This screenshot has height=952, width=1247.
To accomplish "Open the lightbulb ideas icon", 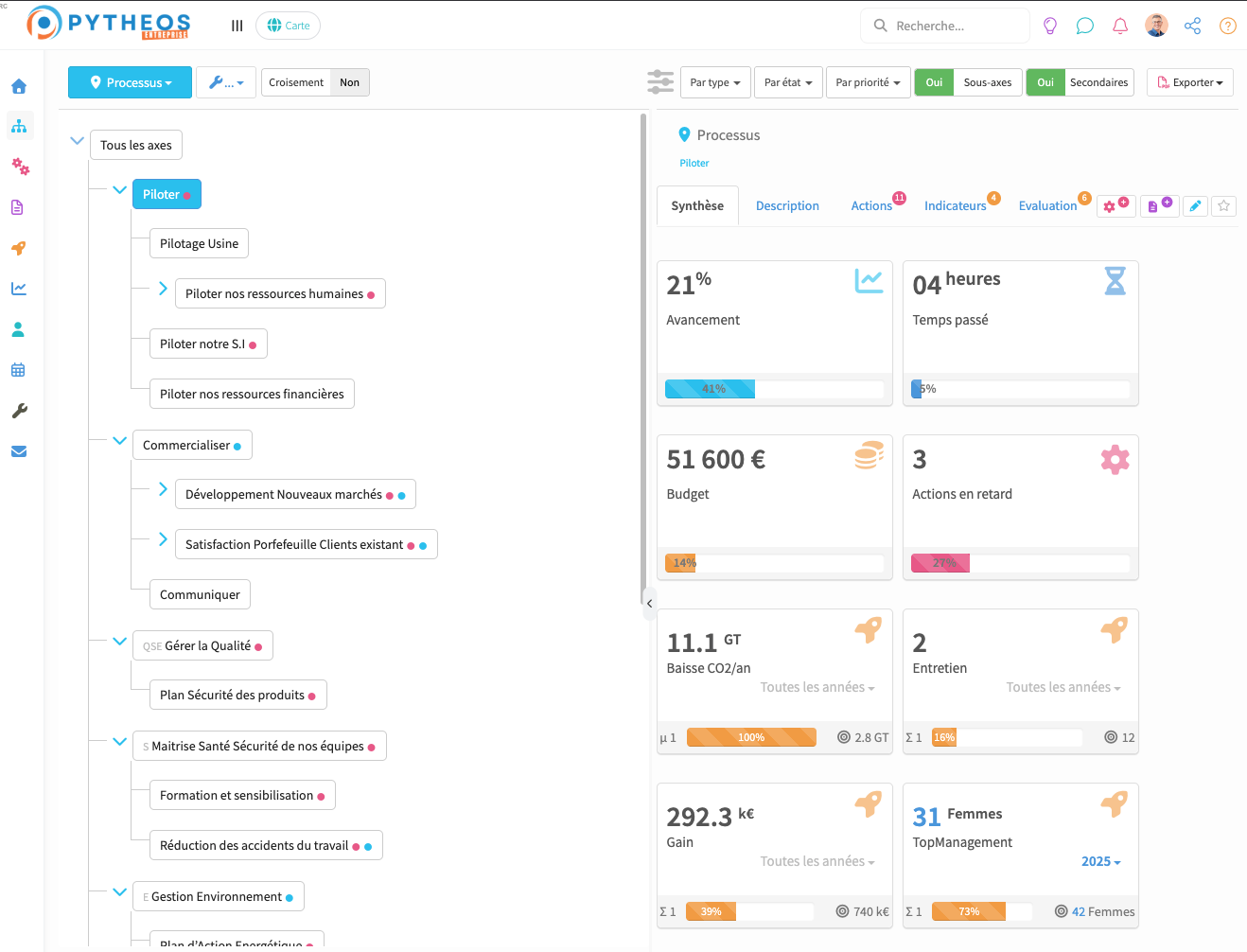I will click(x=1050, y=26).
